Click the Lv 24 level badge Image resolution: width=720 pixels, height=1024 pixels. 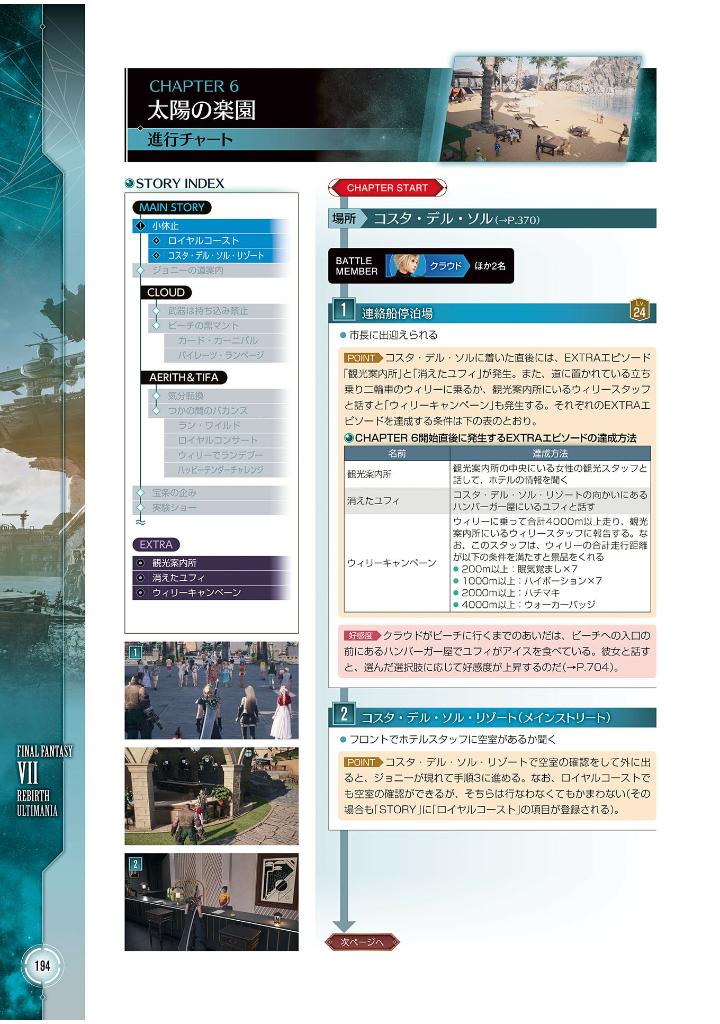click(639, 311)
